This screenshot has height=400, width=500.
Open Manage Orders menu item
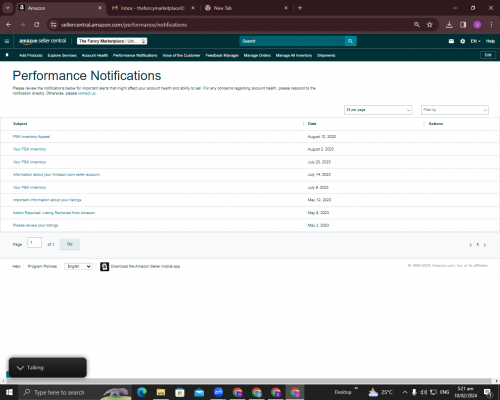257,55
